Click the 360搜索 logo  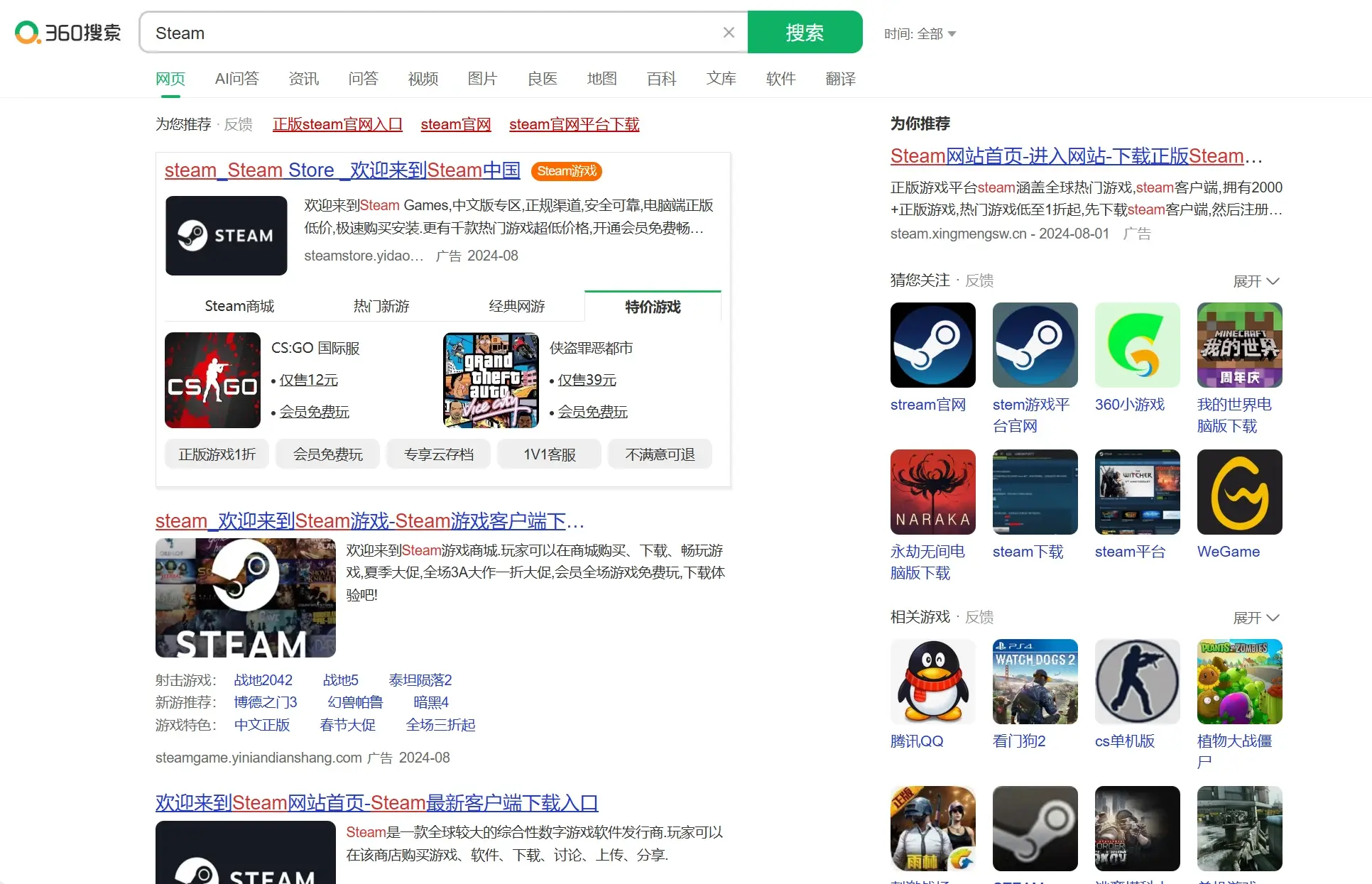(68, 33)
